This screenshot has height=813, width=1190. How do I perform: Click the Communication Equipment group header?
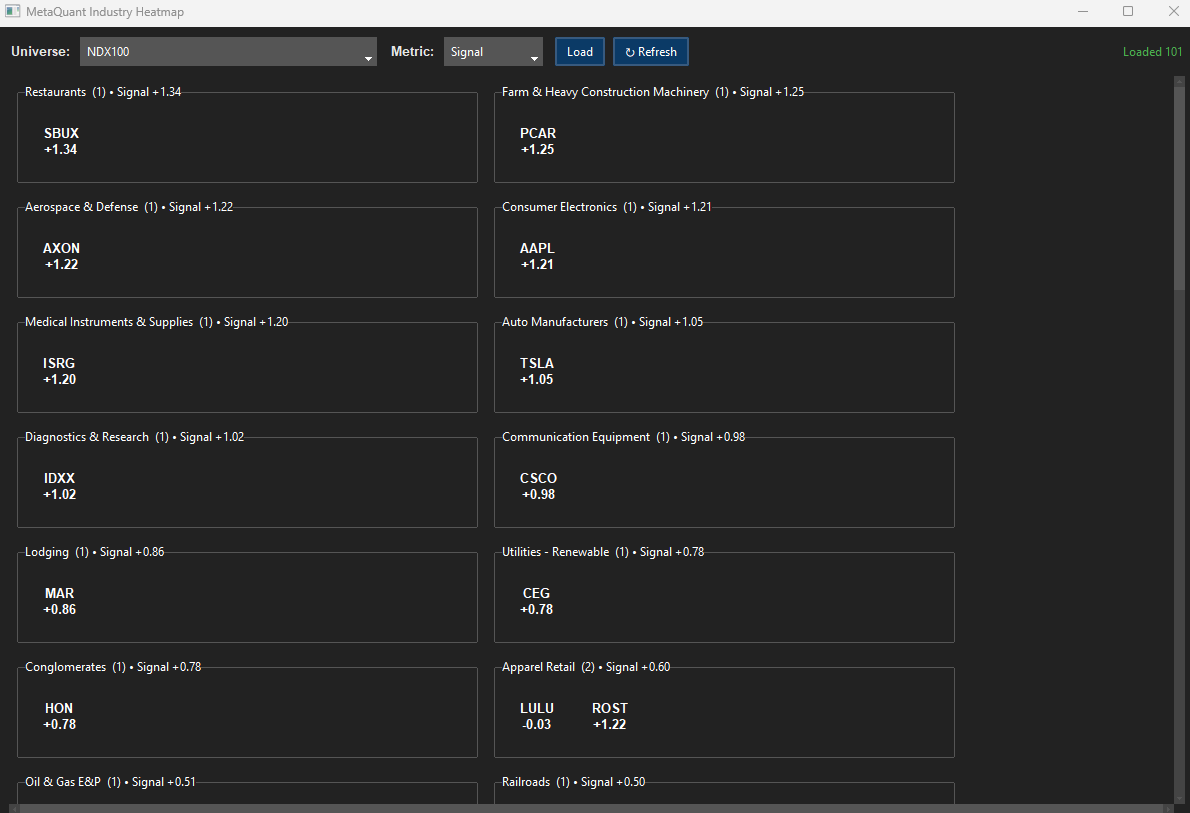(623, 437)
